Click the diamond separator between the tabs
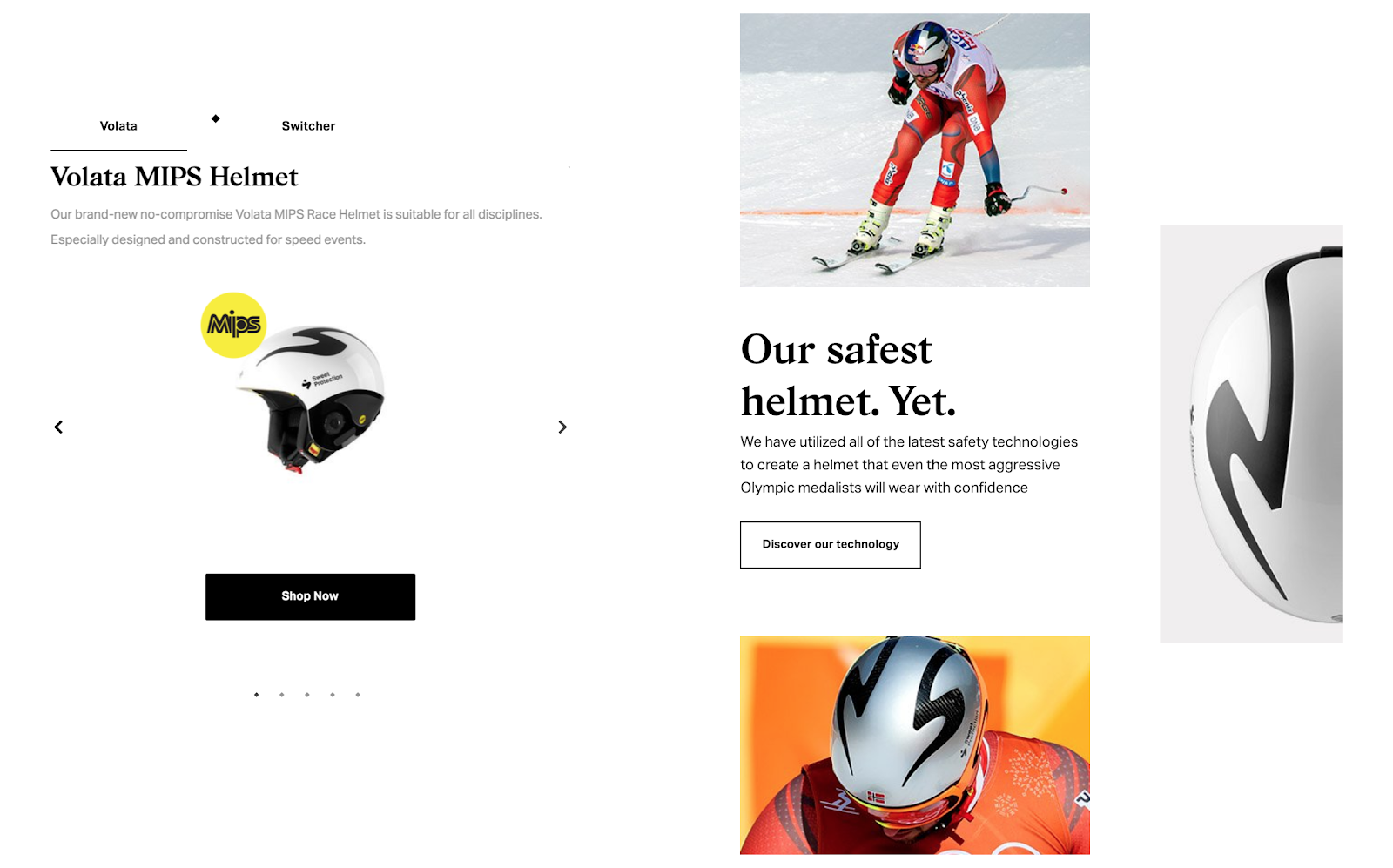This screenshot has height=868, width=1393. pyautogui.click(x=215, y=118)
